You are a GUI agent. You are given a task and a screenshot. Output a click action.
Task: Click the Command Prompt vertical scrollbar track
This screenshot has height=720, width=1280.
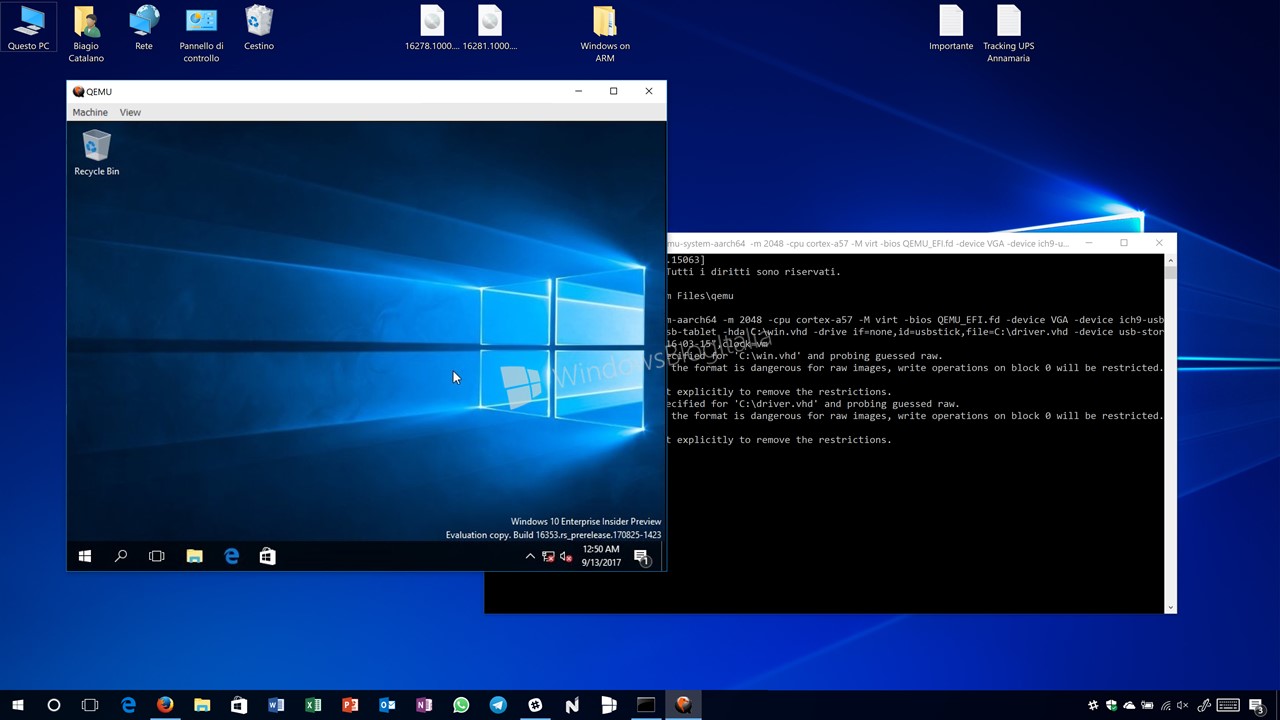tap(1171, 433)
